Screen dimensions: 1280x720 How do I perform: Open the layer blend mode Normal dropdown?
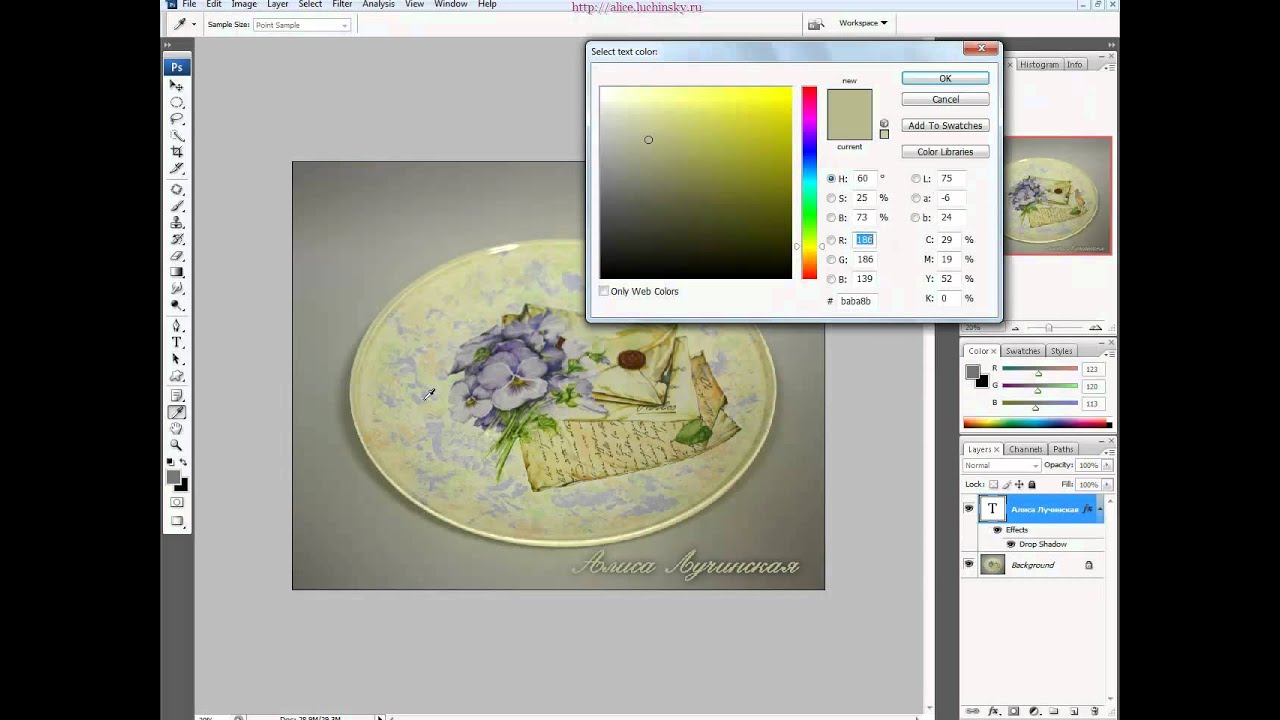point(1001,466)
